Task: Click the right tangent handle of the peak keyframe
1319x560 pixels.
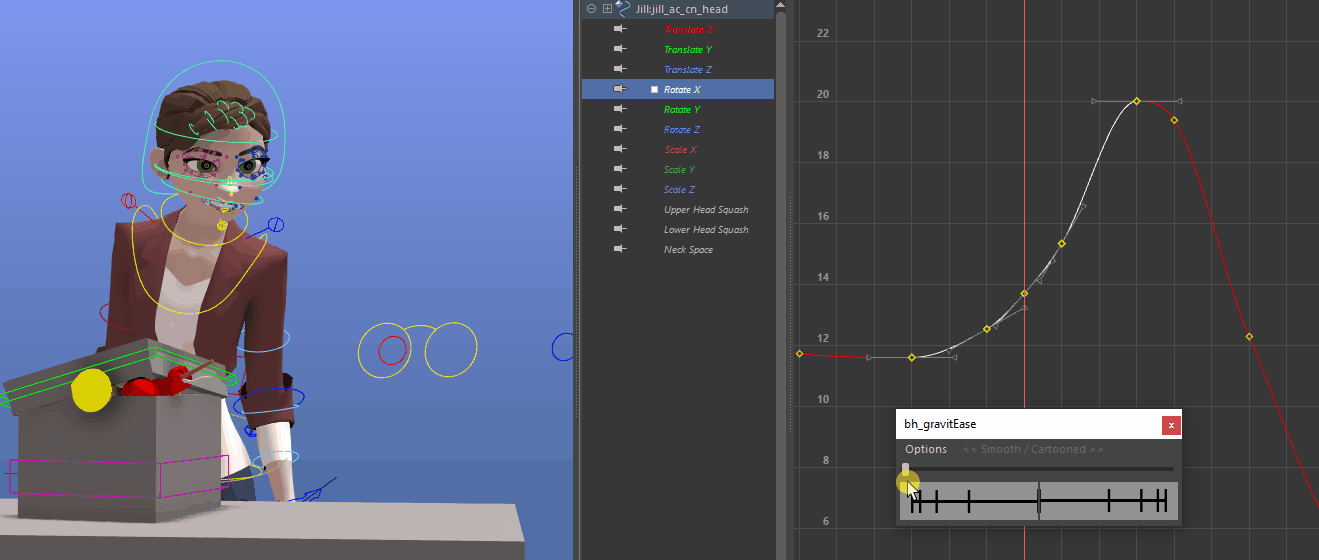Action: (1180, 101)
